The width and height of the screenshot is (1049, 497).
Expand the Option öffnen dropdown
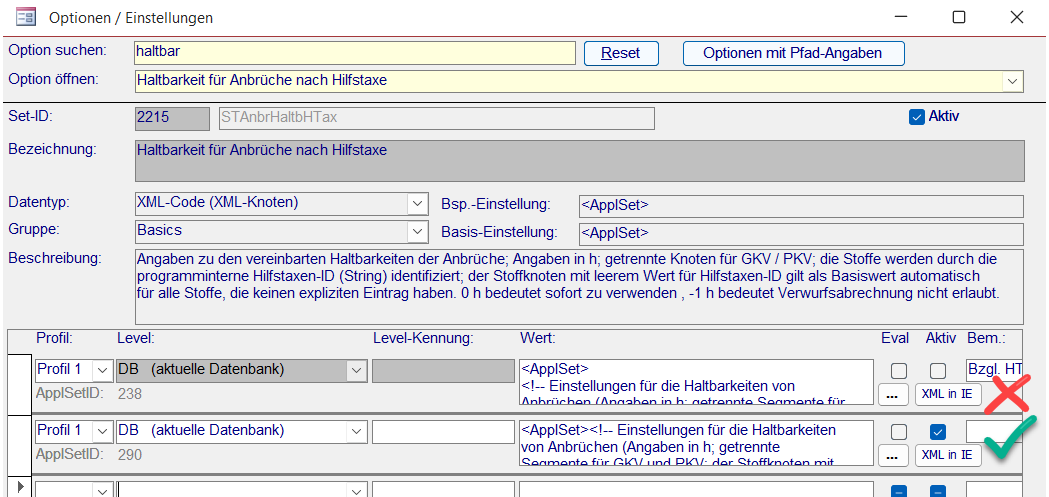[x=1012, y=80]
